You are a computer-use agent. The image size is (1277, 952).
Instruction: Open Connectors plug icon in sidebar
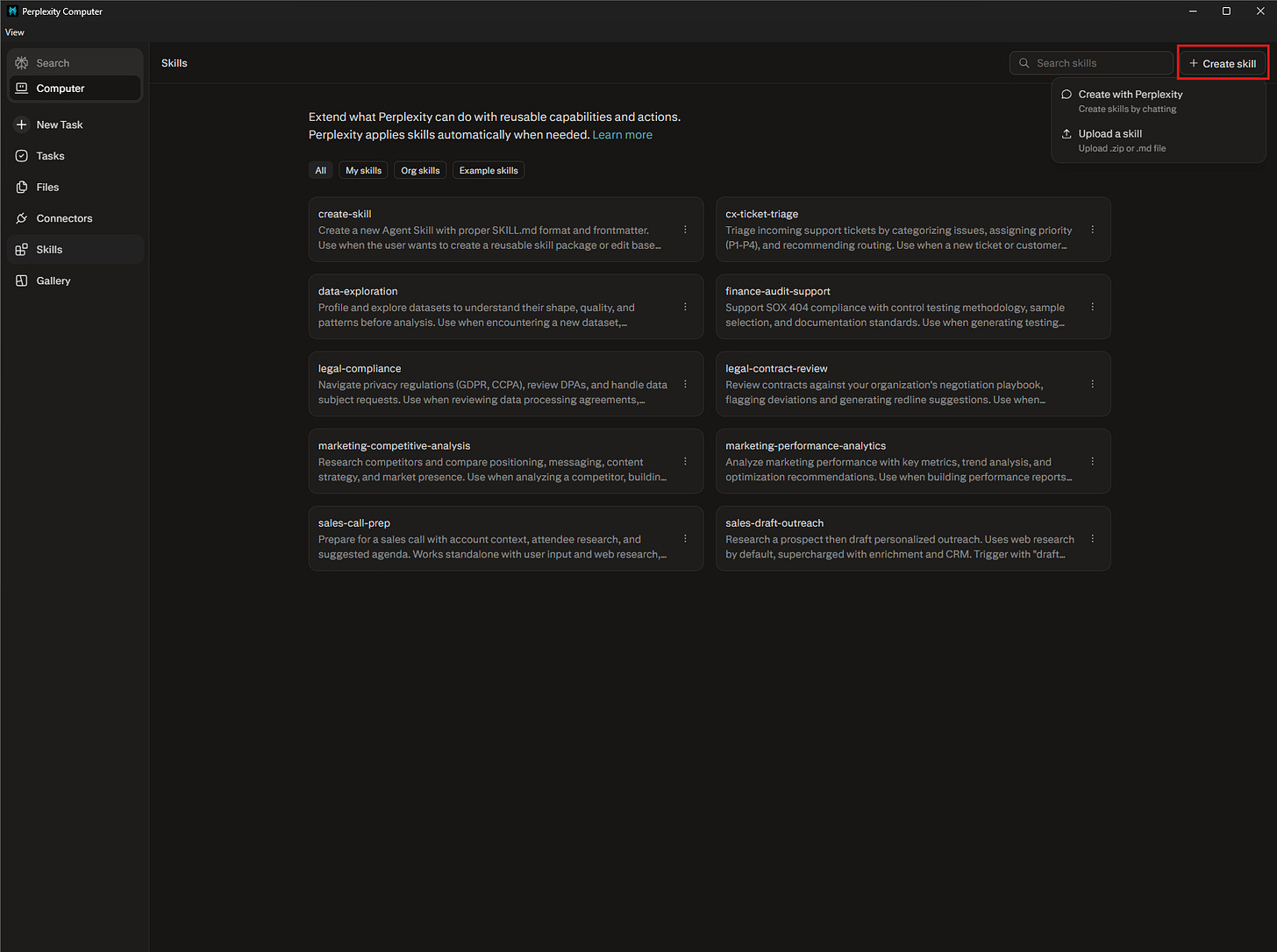pos(22,218)
